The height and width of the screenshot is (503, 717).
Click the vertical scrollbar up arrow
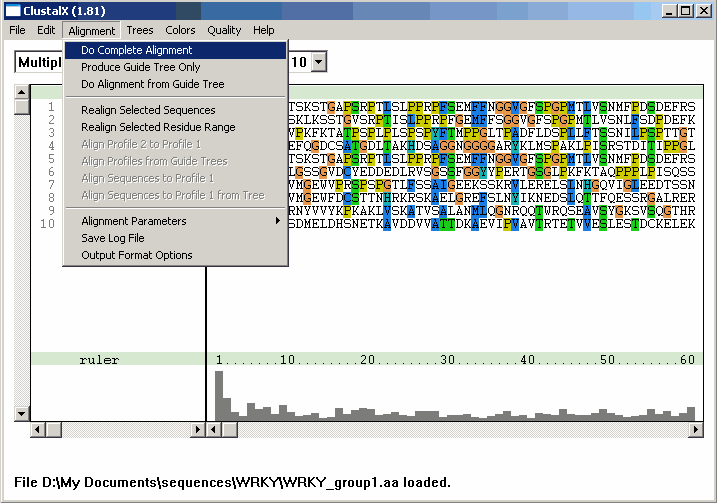point(21,92)
